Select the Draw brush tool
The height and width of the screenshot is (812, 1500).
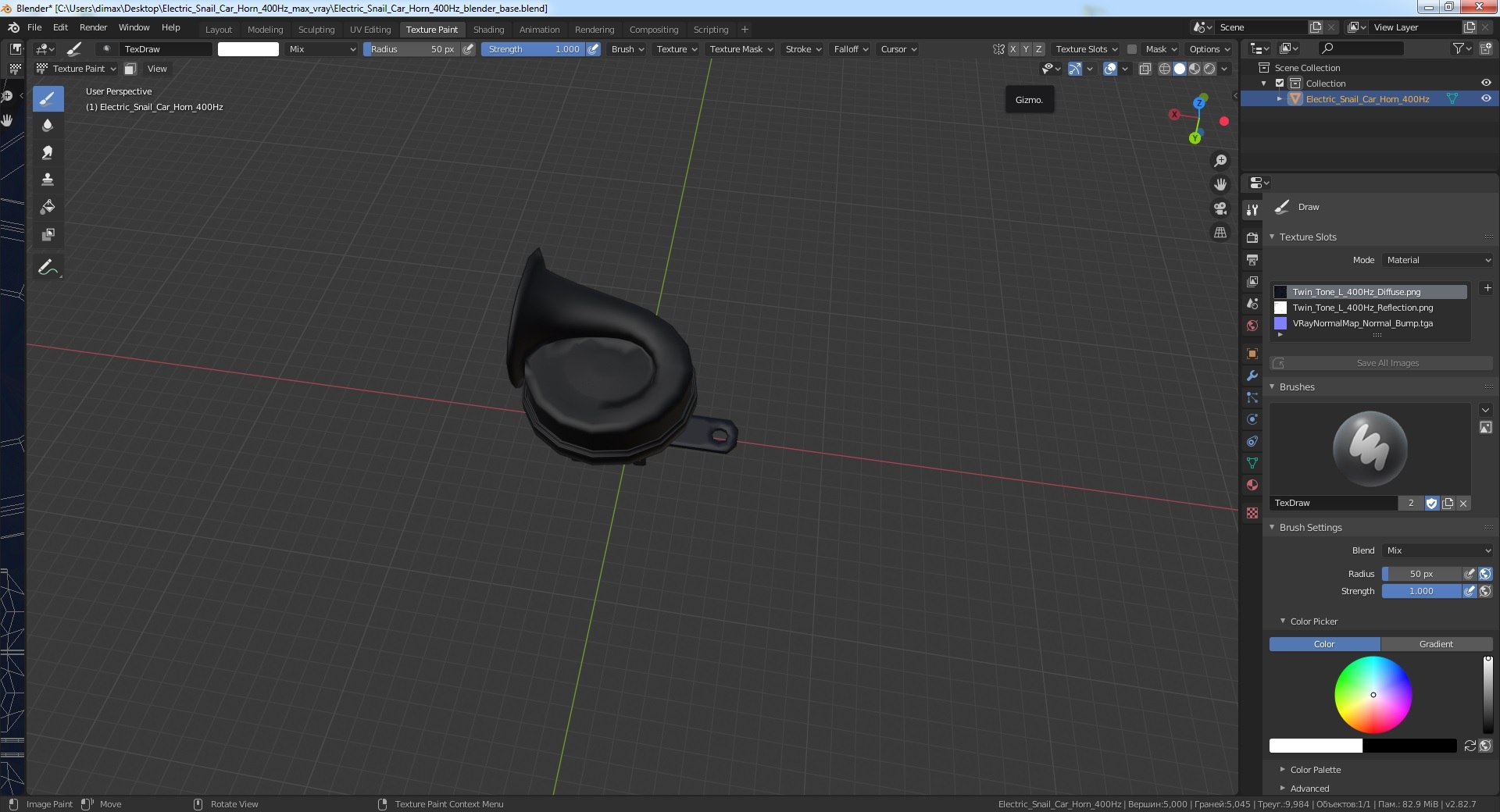click(48, 98)
